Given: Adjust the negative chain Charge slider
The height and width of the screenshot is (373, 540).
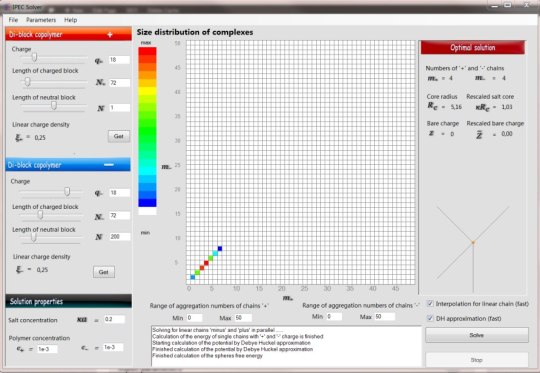Looking at the screenshot, I should (67, 192).
